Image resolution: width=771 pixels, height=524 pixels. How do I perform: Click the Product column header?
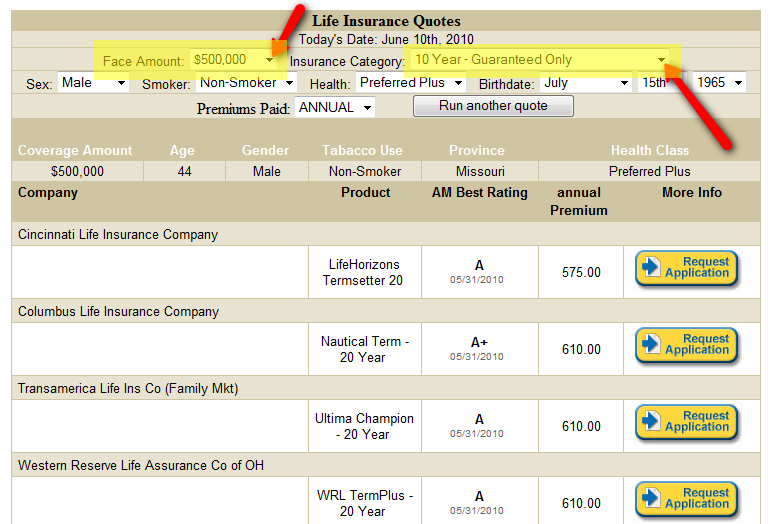click(x=365, y=193)
